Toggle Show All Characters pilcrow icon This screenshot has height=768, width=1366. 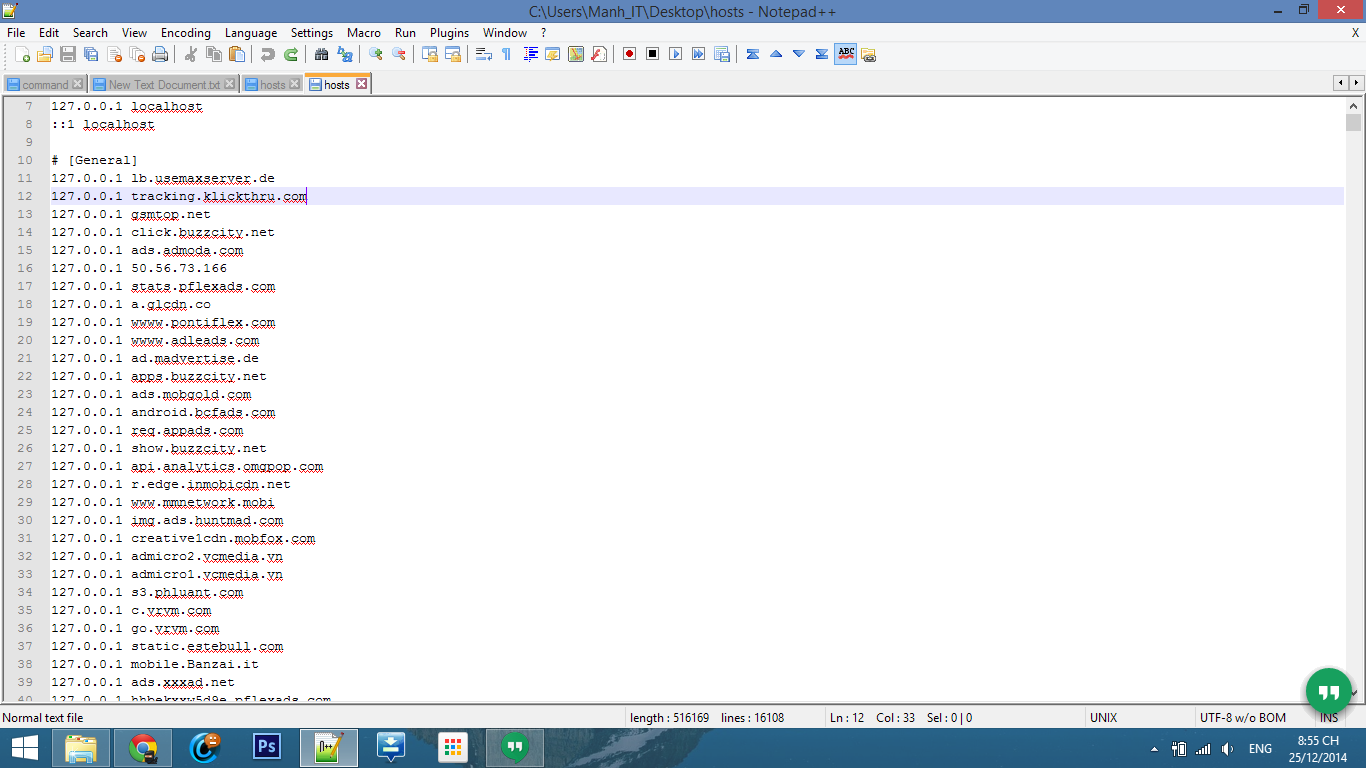click(506, 54)
